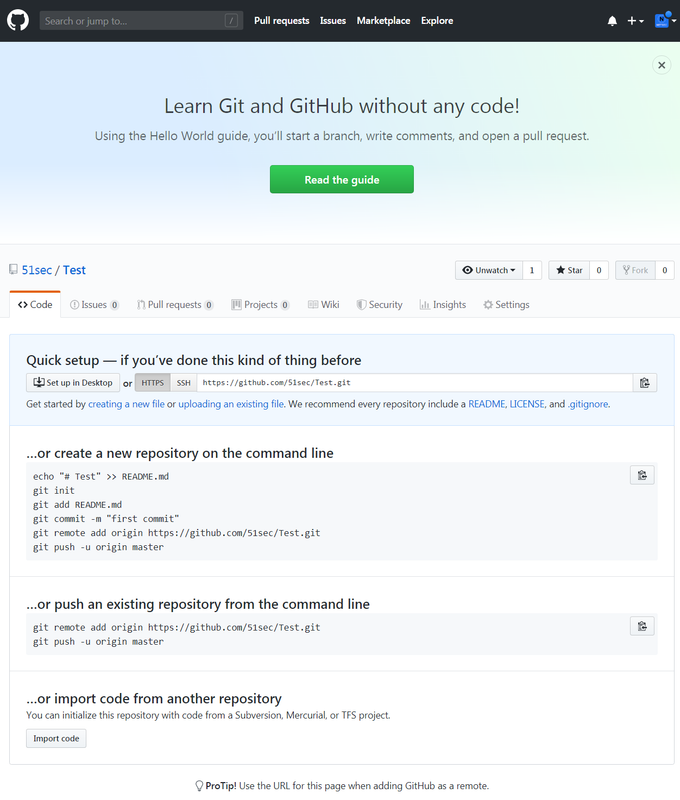Open the LICENSE link
This screenshot has width=680, height=800.
click(527, 404)
